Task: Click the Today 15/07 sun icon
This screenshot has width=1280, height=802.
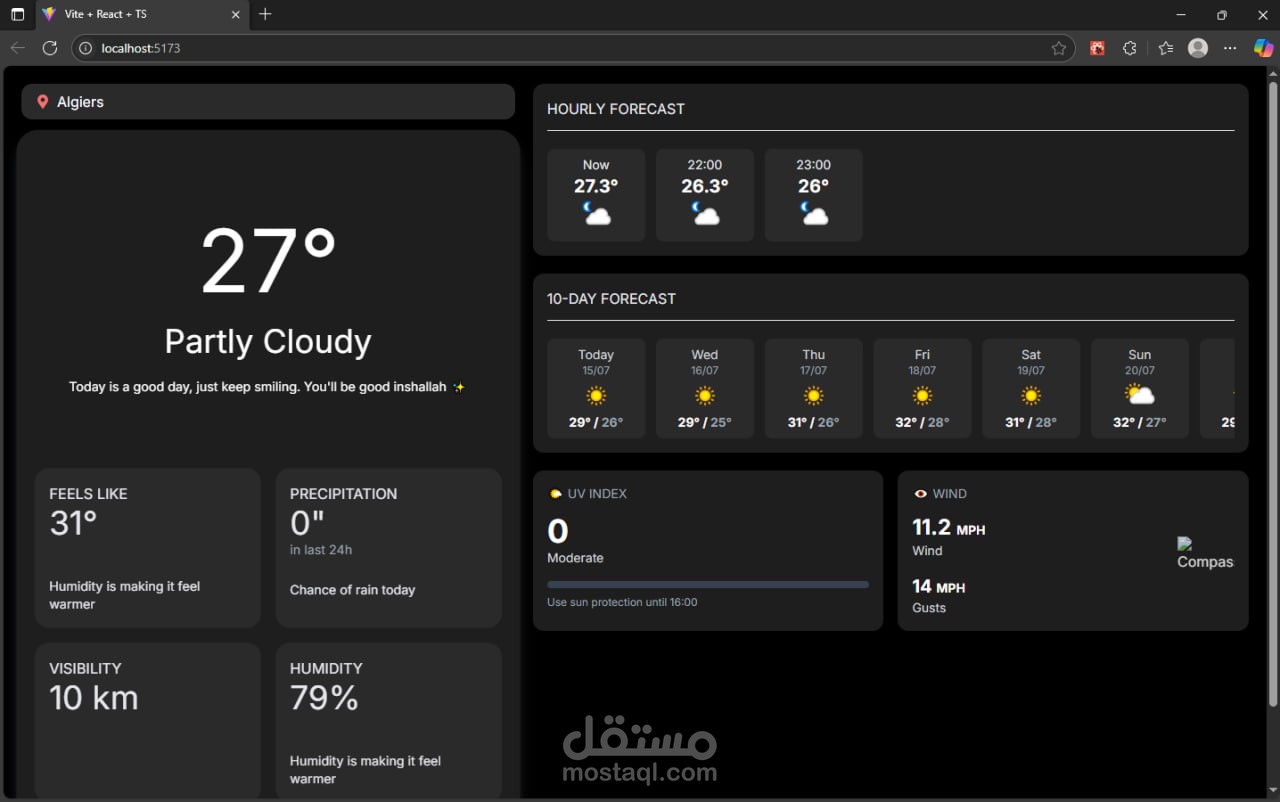Action: click(x=596, y=396)
